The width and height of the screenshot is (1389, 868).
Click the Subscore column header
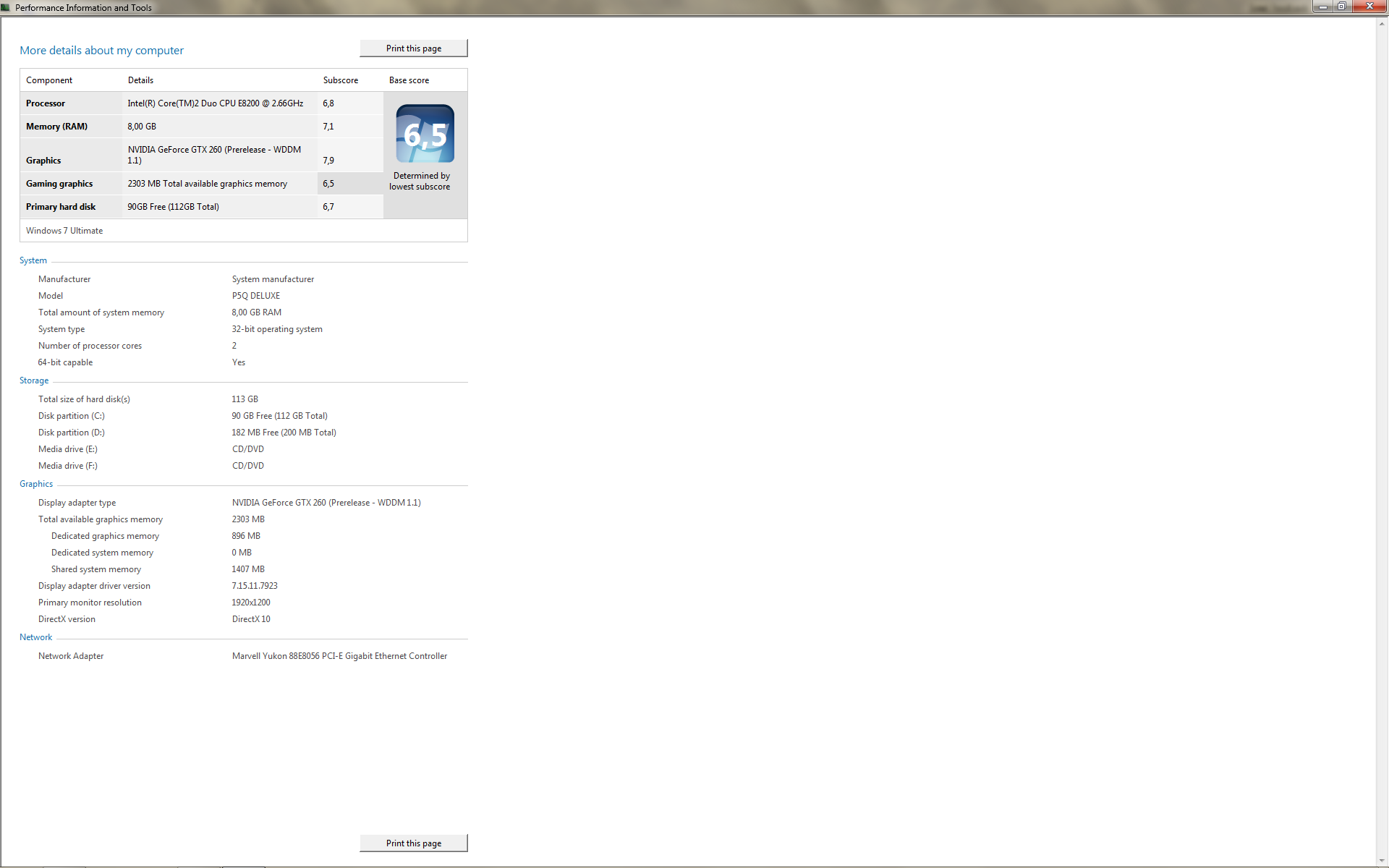[340, 80]
